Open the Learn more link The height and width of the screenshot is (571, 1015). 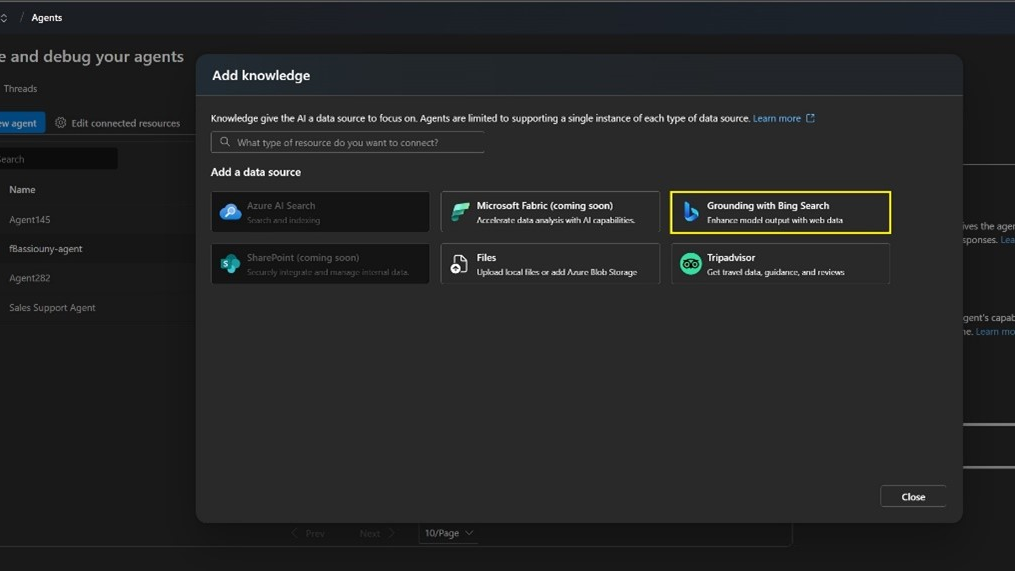[x=776, y=118]
